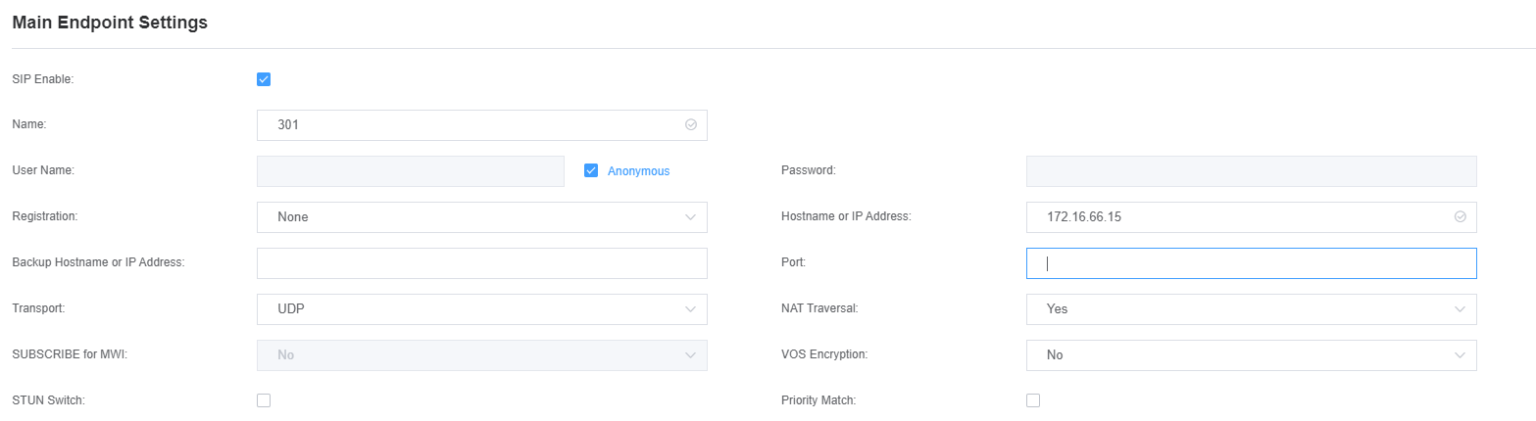The image size is (1536, 421).
Task: Click the check icon in Hostname field
Action: [1460, 217]
